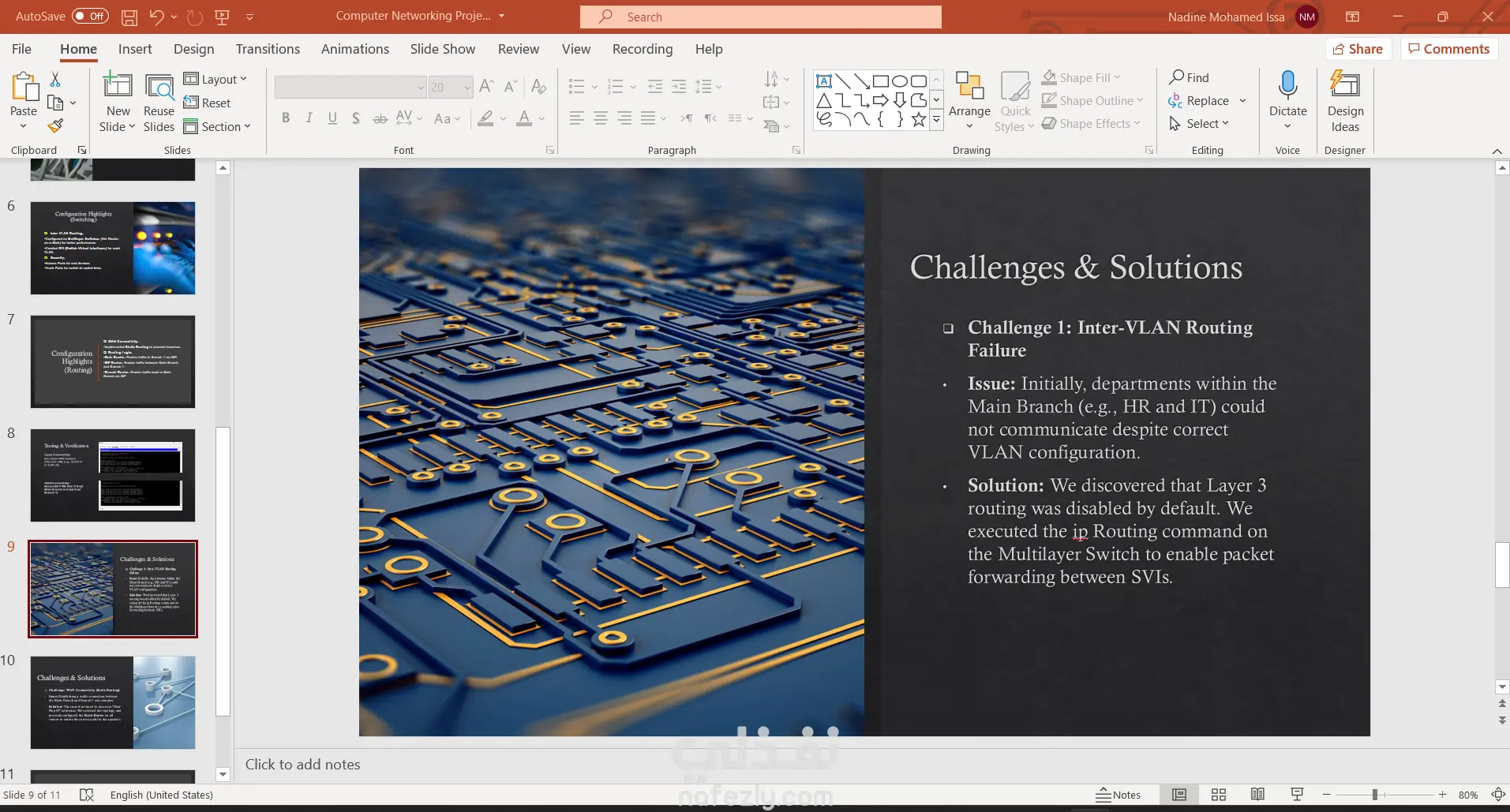Select slide 10 thumbnail
Viewport: 1510px width, 812px height.
coord(113,702)
